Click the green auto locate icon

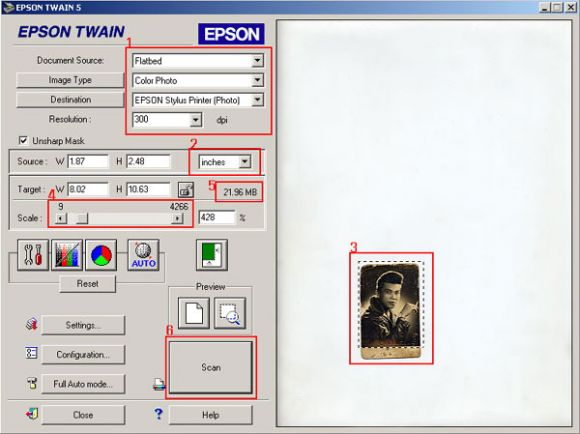pos(212,255)
